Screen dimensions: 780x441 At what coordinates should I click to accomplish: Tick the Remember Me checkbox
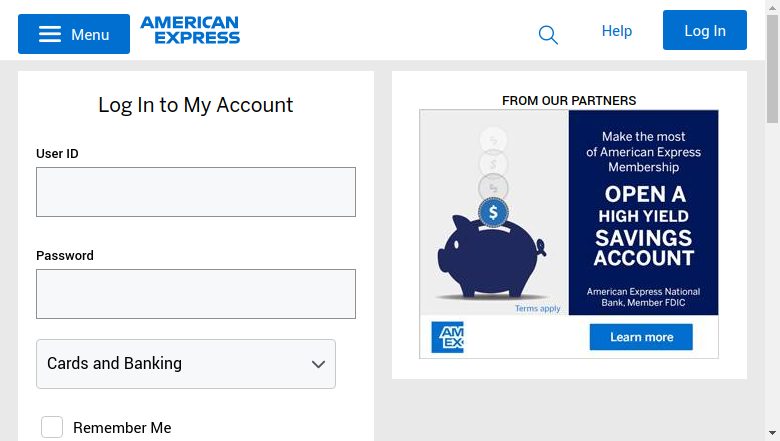click(x=52, y=427)
